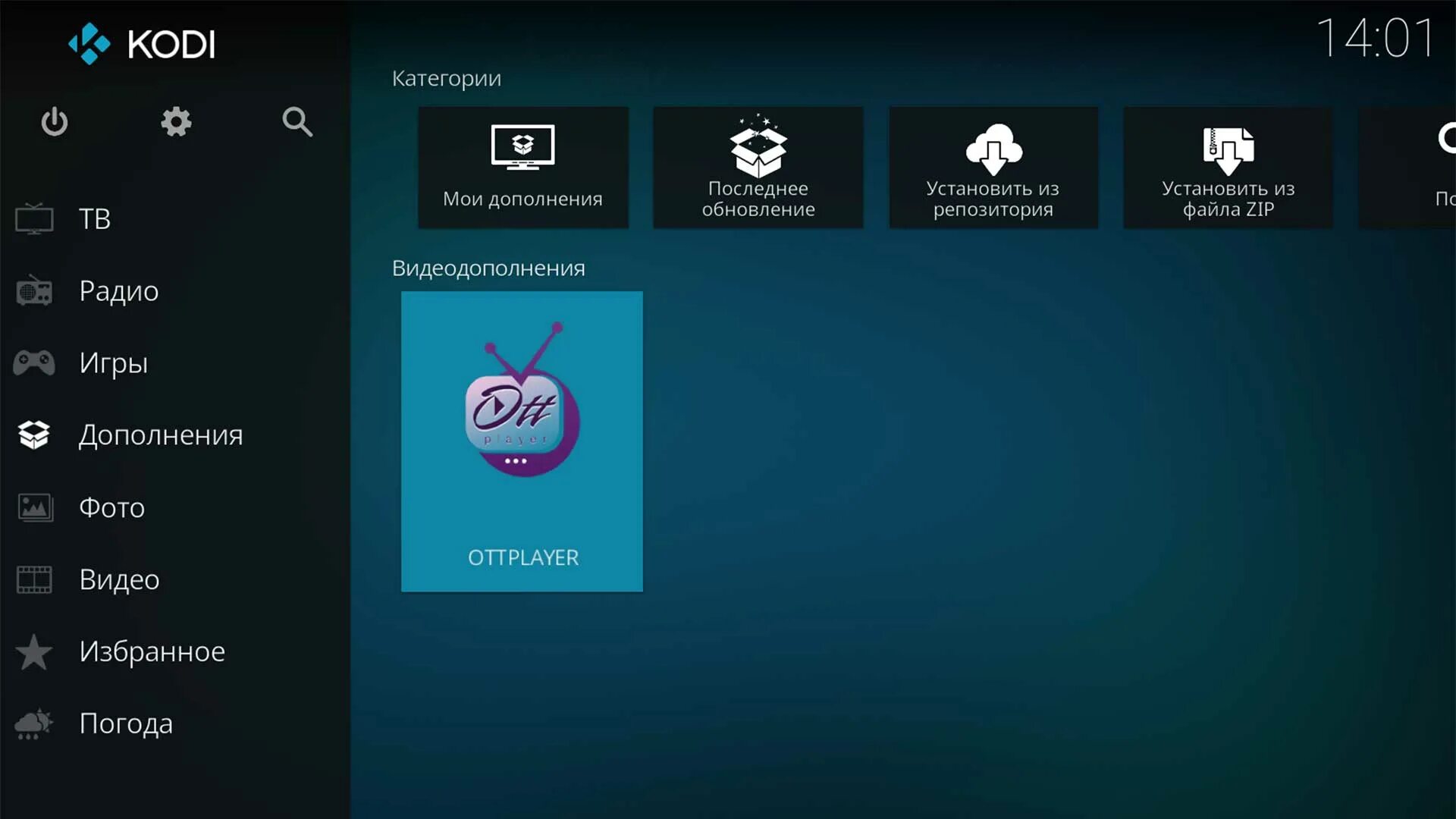The image size is (1456, 819).
Task: Click the power icon in sidebar
Action: tap(54, 122)
